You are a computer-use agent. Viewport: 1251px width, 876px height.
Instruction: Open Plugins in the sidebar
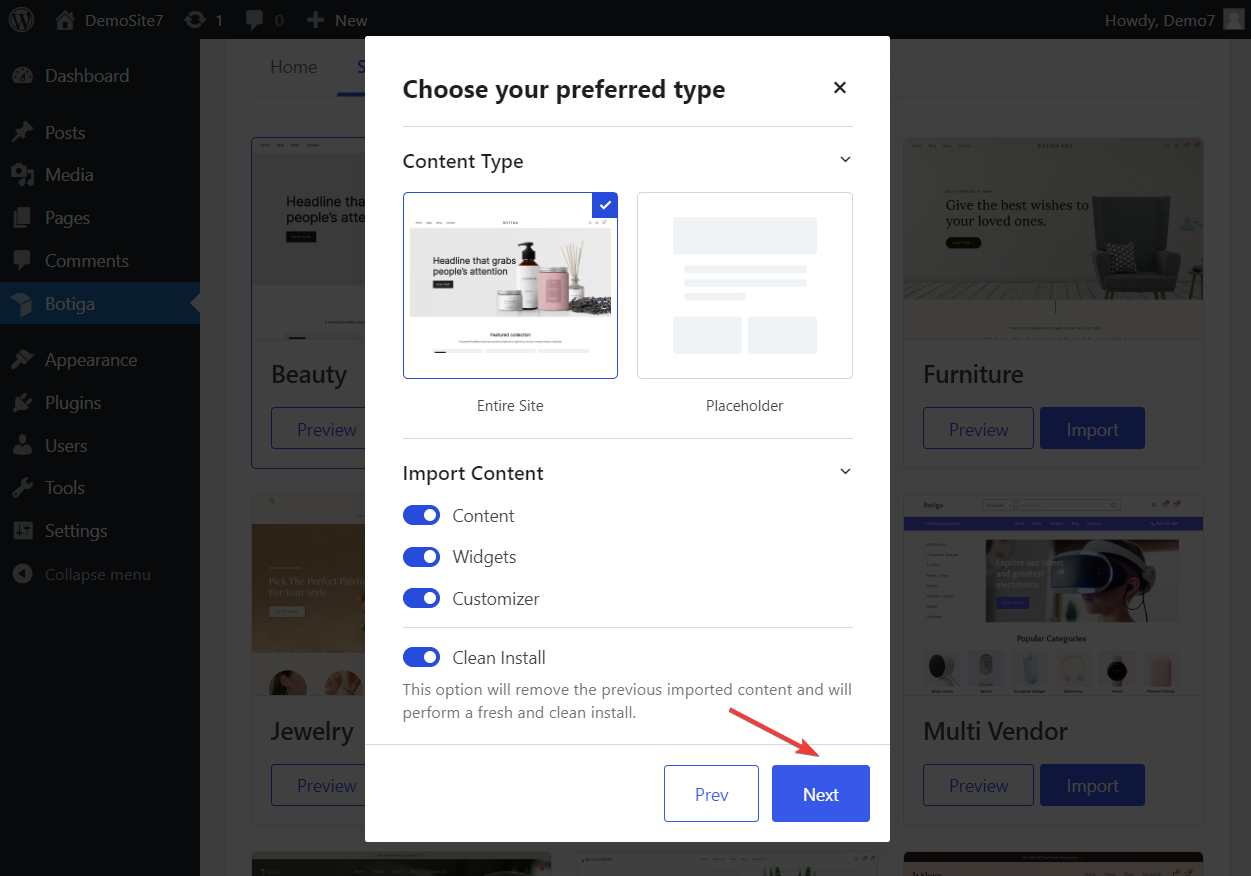[x=100, y=403]
